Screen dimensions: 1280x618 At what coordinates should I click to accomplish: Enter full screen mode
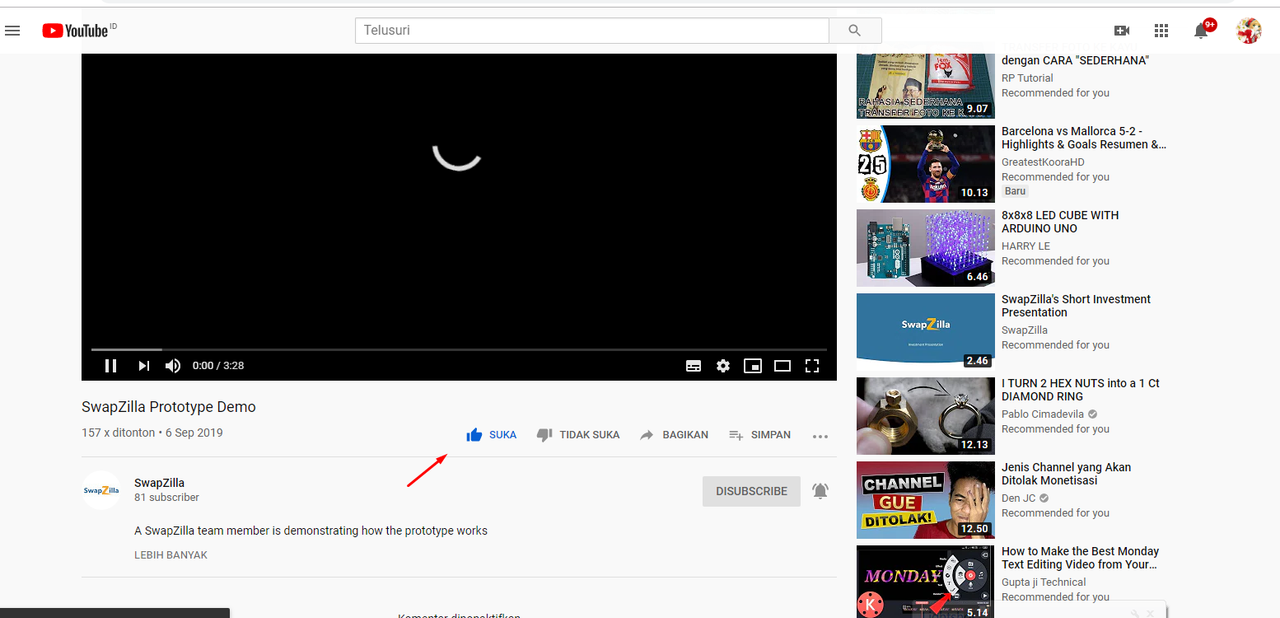coord(812,366)
